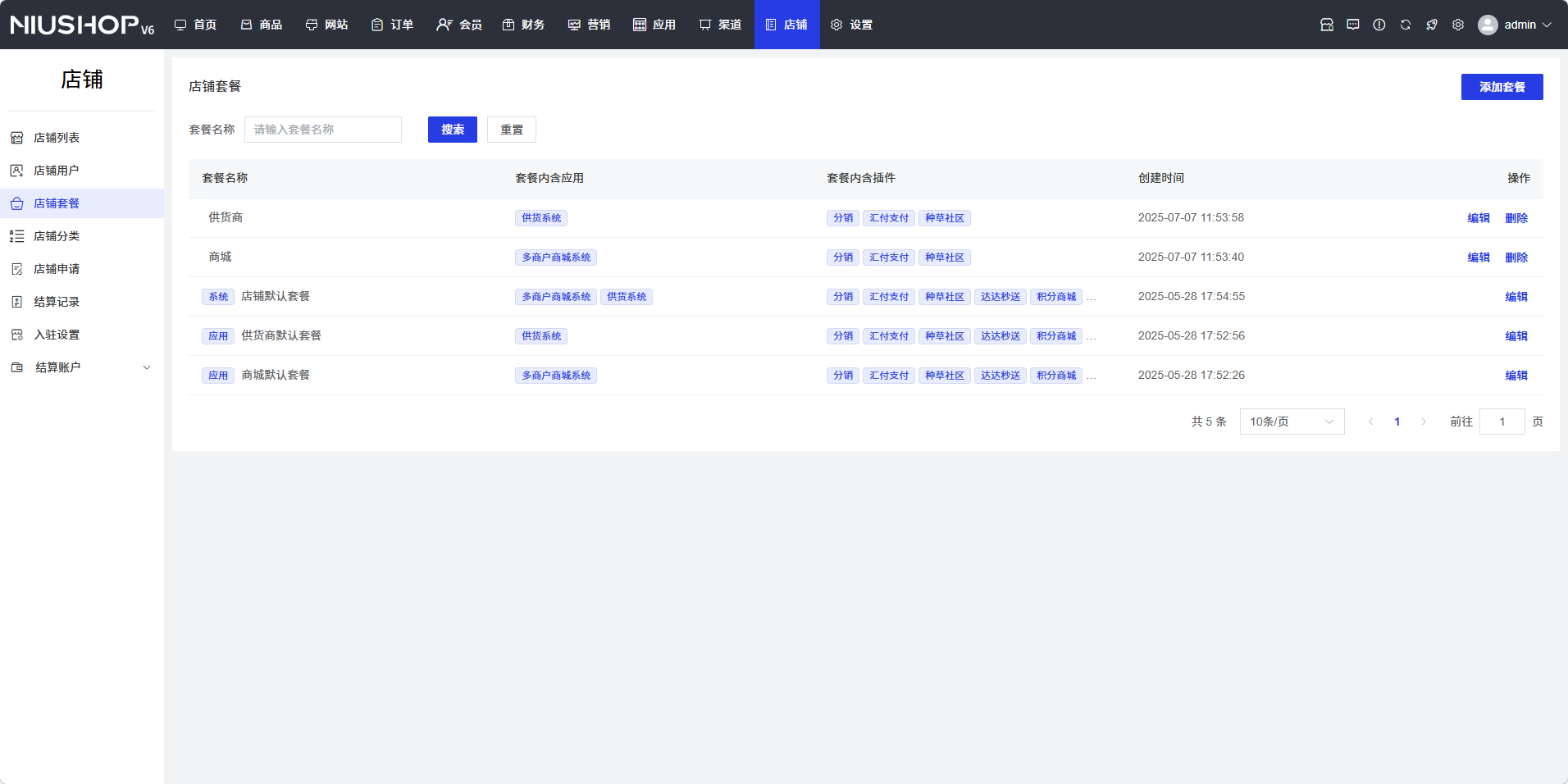Image resolution: width=1568 pixels, height=784 pixels.
Task: Click the 添加套餐 button
Action: pyautogui.click(x=1502, y=87)
